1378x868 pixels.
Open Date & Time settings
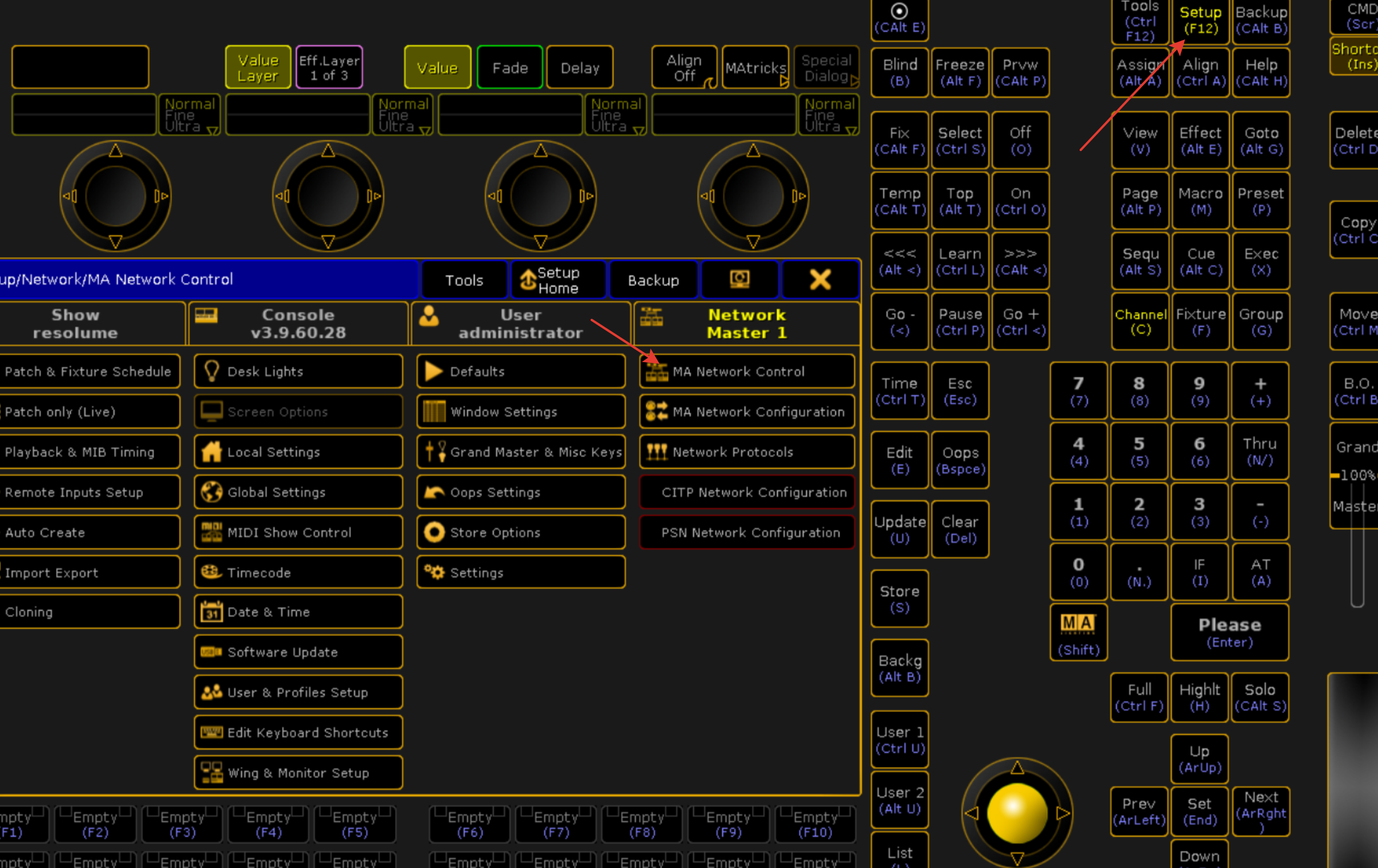point(298,611)
